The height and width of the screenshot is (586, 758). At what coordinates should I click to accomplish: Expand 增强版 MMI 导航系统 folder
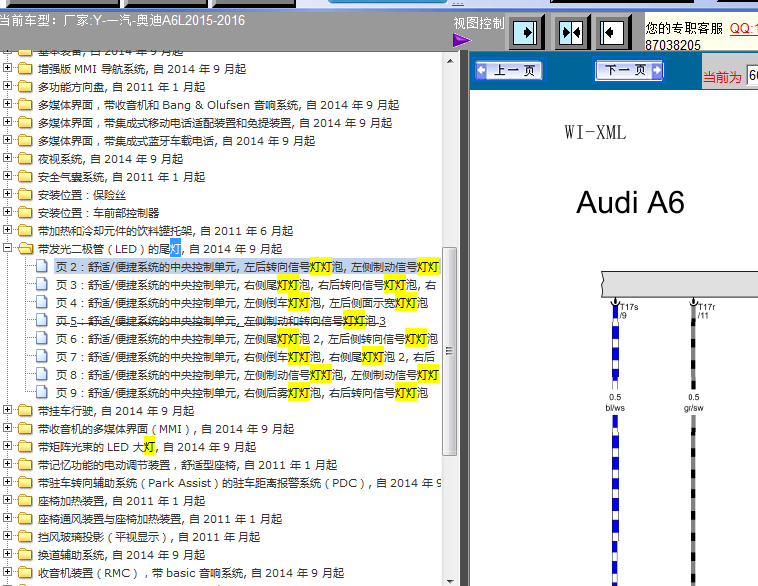pos(7,68)
